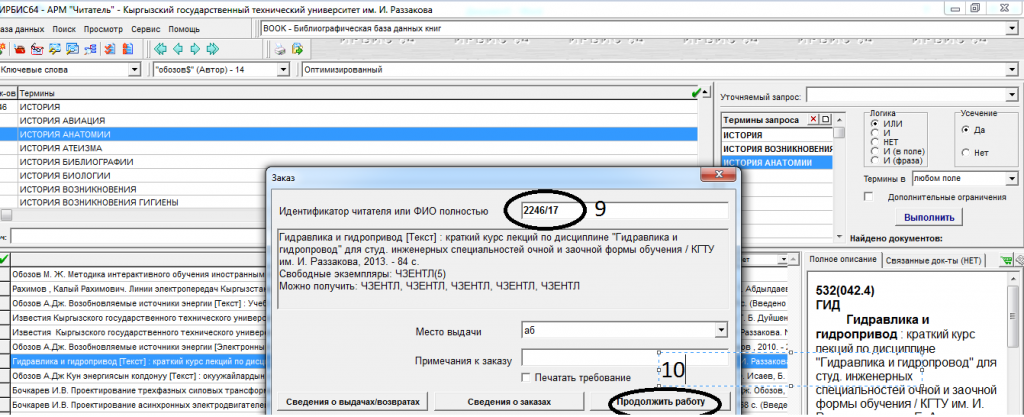Click the export icon next to printer
Image resolution: width=1024 pixels, height=417 pixels.
coord(298,49)
